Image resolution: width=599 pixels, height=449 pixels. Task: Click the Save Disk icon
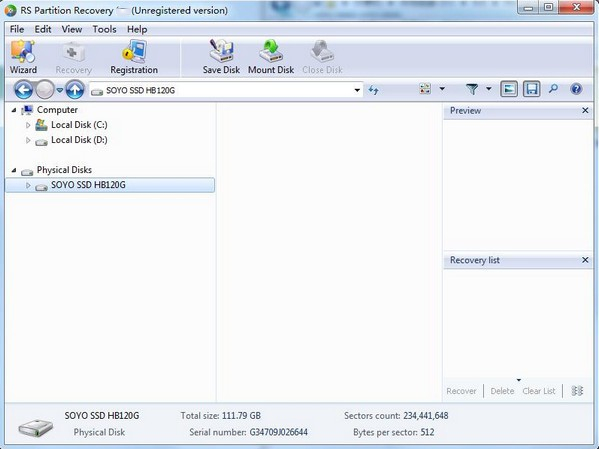coord(221,57)
